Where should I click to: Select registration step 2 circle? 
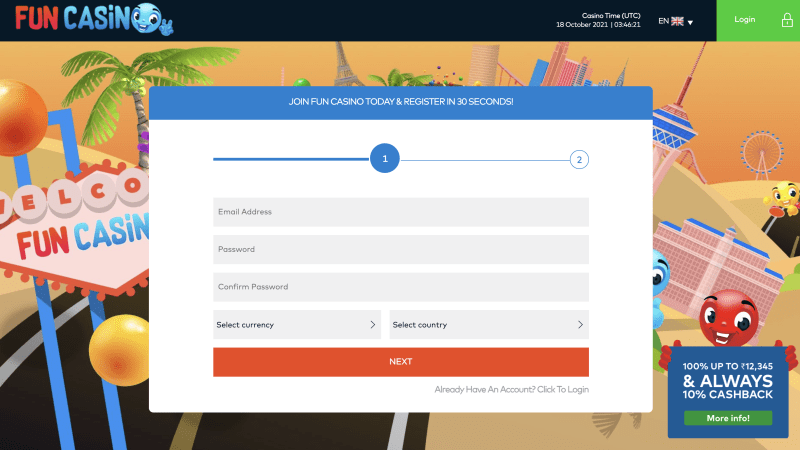tap(579, 160)
